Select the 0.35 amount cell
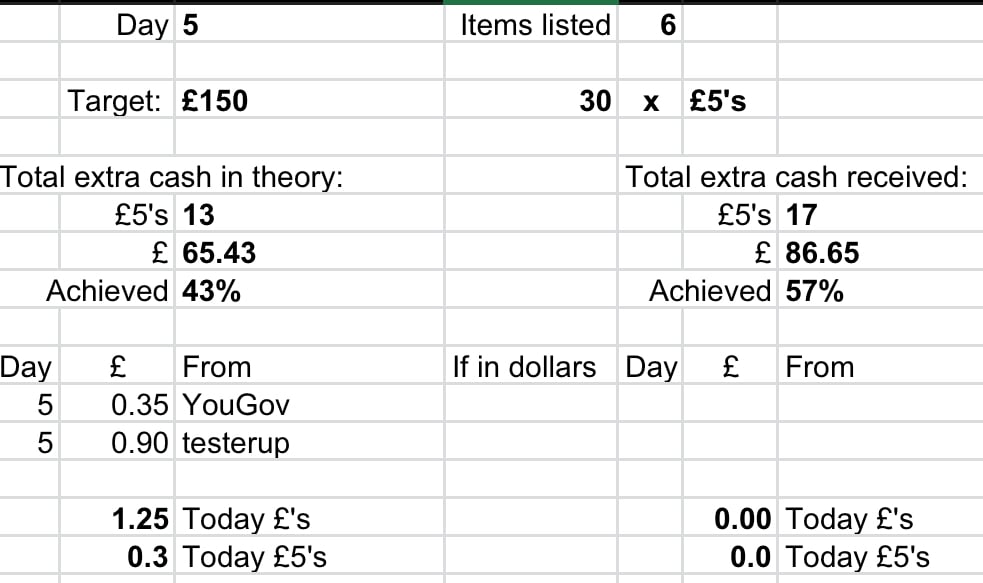Screen dimensions: 983x583 (x=140, y=405)
